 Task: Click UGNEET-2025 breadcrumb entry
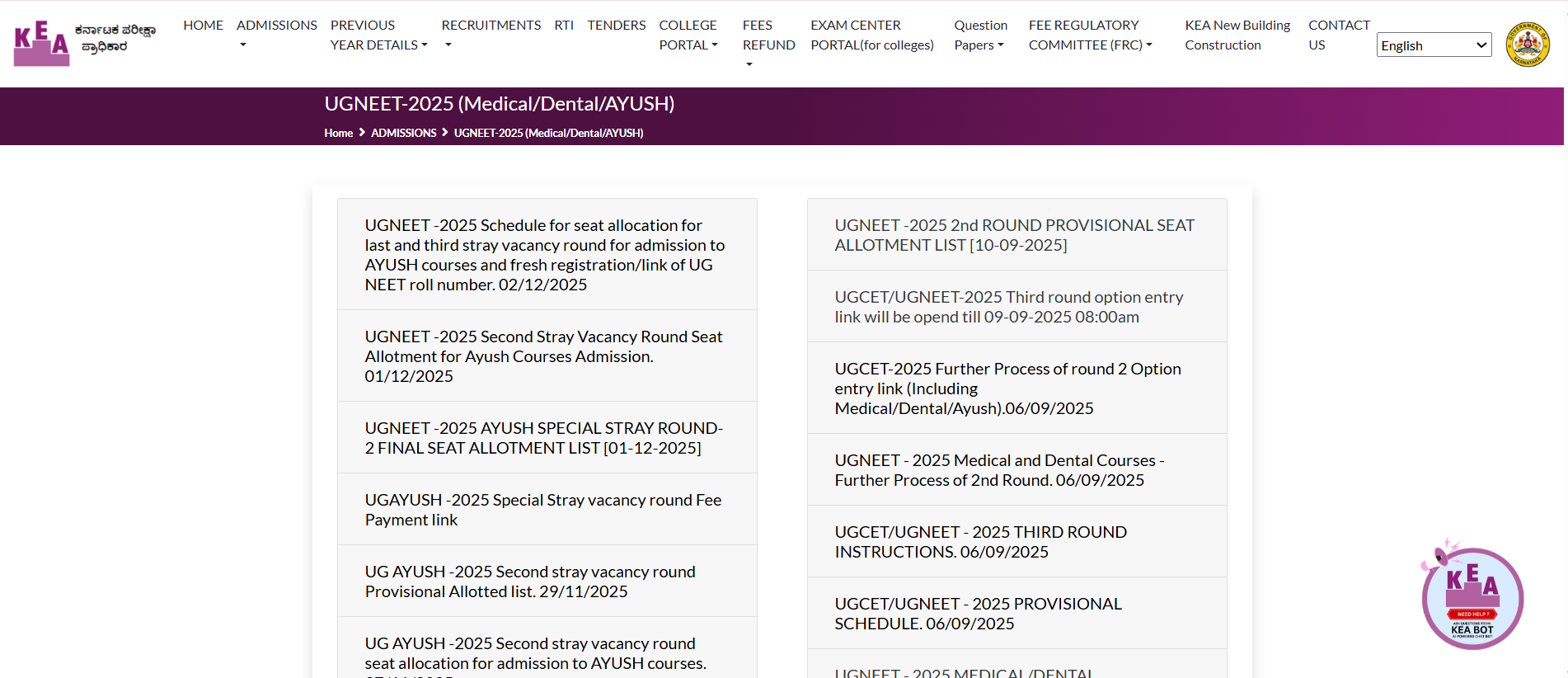(x=548, y=133)
